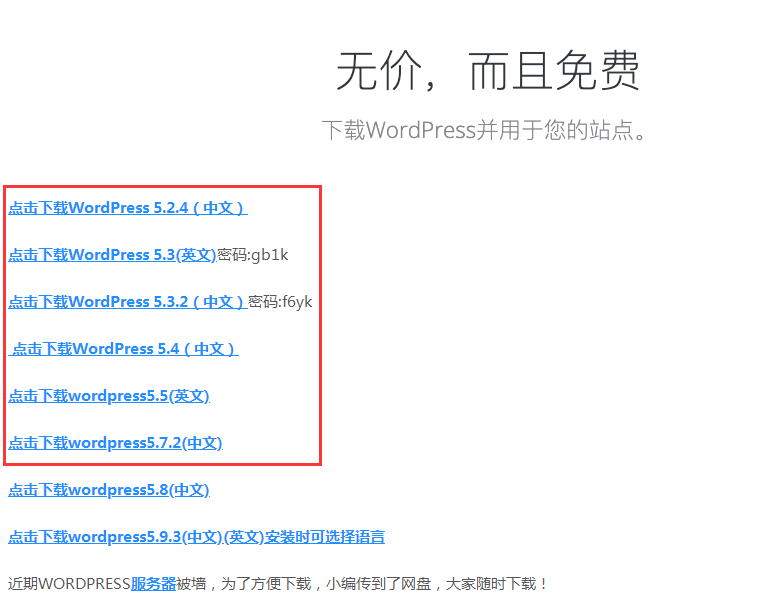The width and height of the screenshot is (758, 603).
Task: Click the 而且免费 part of the heading
Action: [554, 71]
